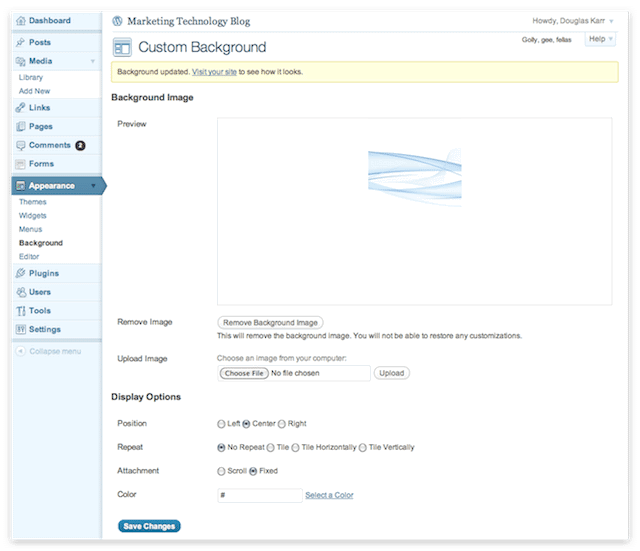640x551 pixels.
Task: Select Fixed attachment radio button
Action: [253, 471]
